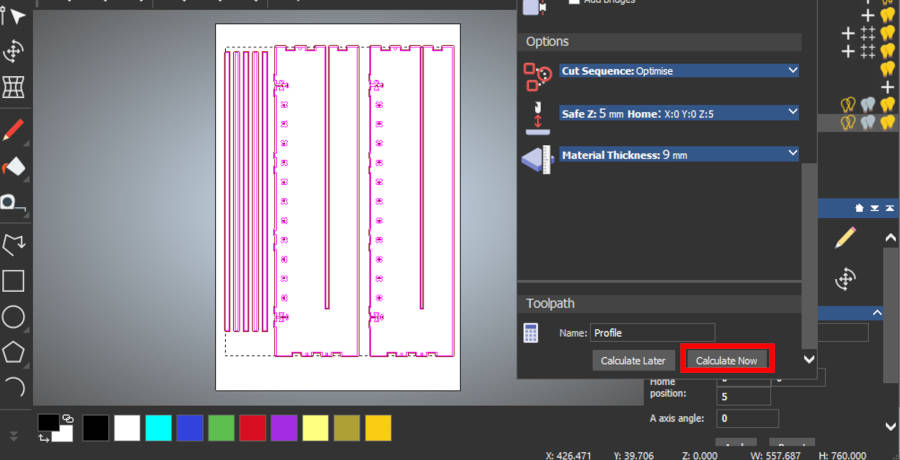Click the home icon in blue panel header
The width and height of the screenshot is (900, 460).
[x=859, y=208]
